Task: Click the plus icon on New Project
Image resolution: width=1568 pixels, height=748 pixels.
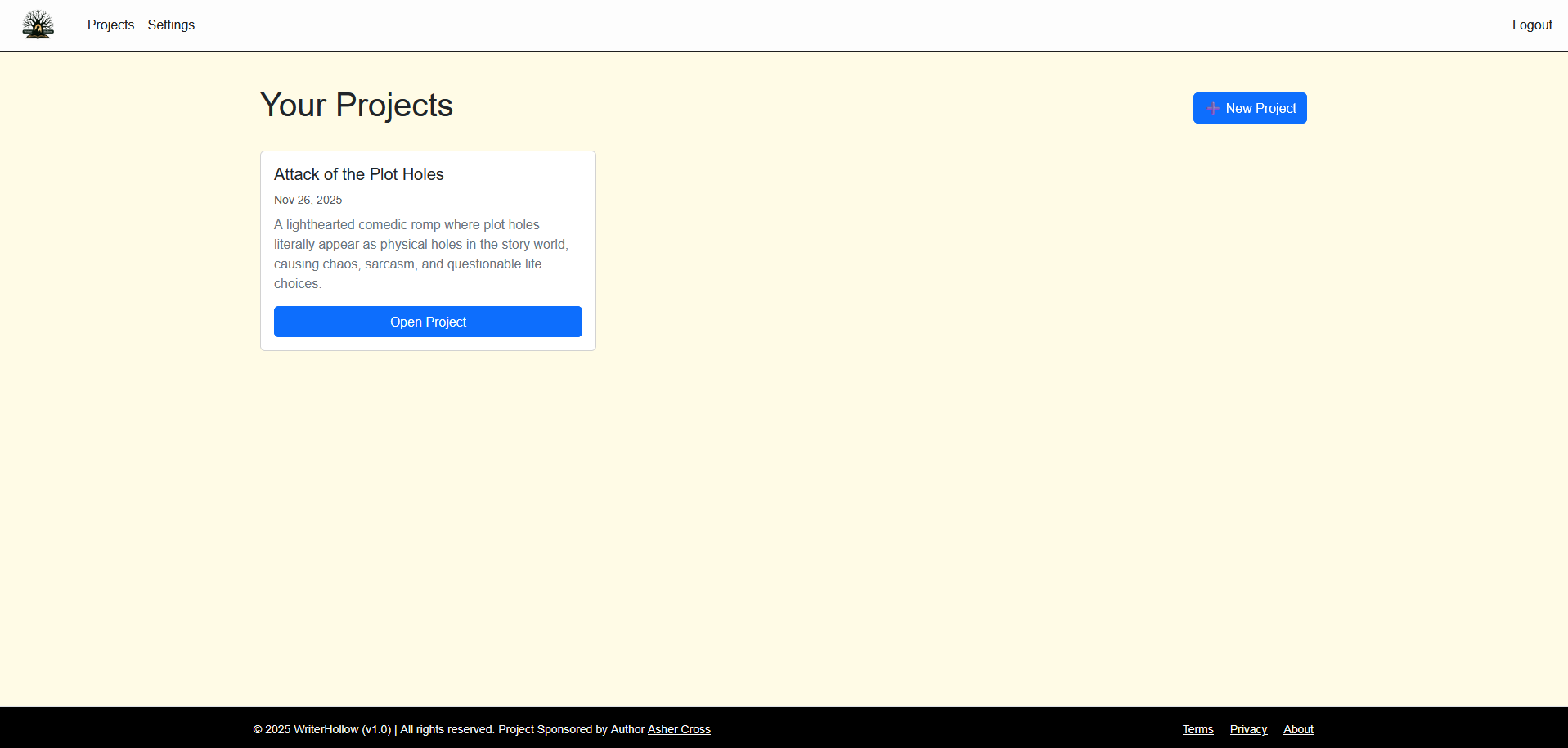Action: [1213, 108]
